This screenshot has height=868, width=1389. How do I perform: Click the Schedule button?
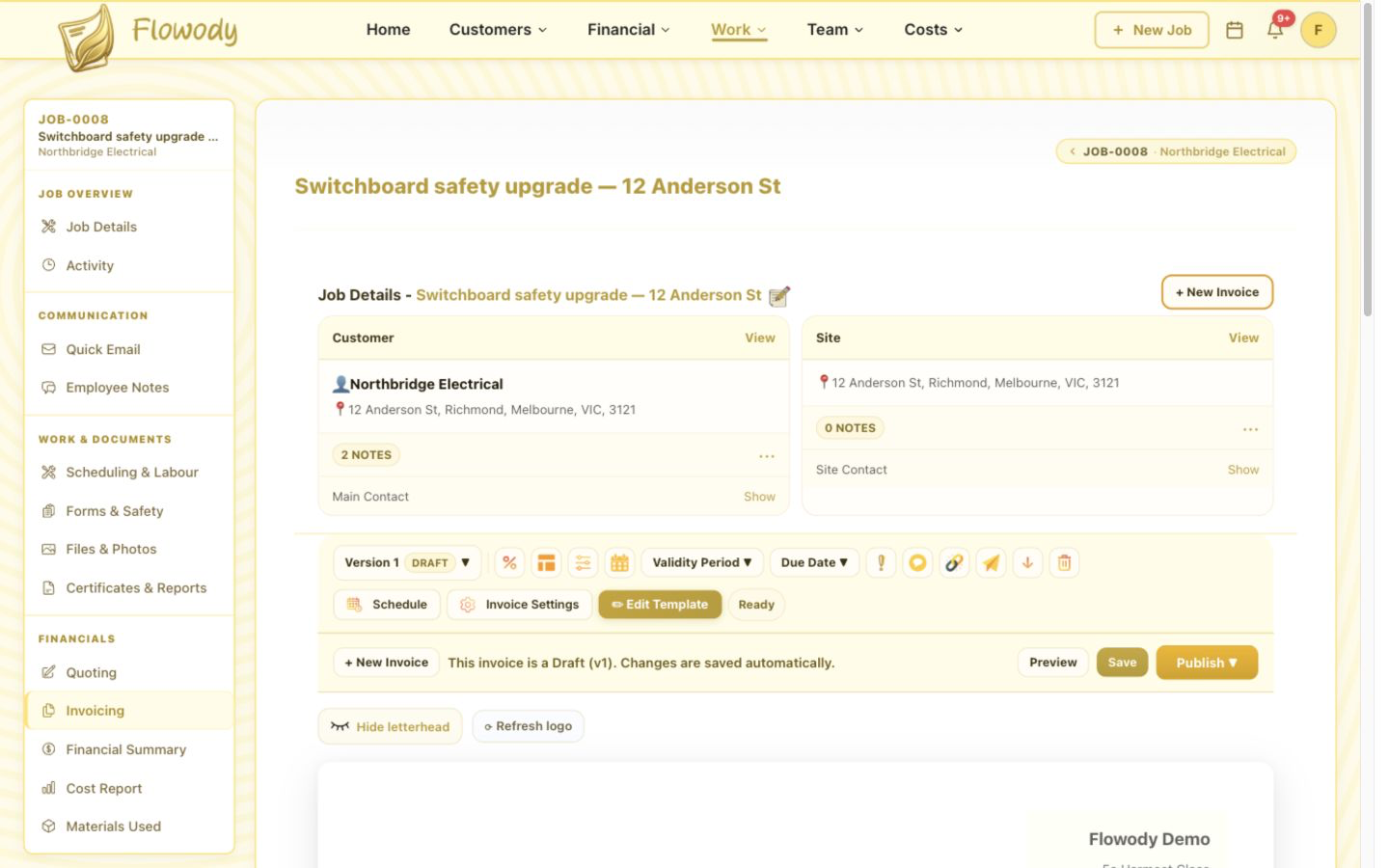coord(387,605)
